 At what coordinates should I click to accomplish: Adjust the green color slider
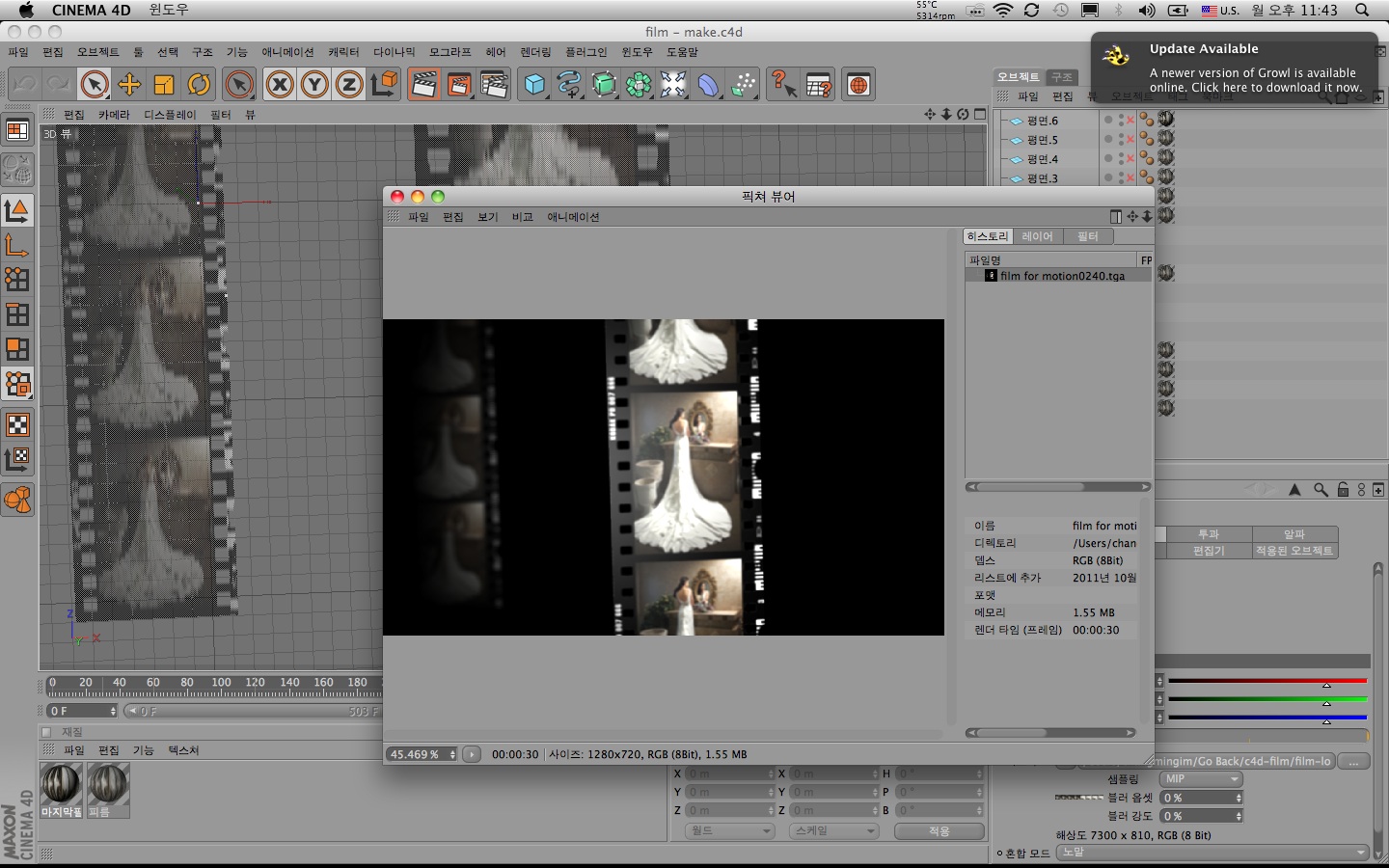tap(1267, 699)
